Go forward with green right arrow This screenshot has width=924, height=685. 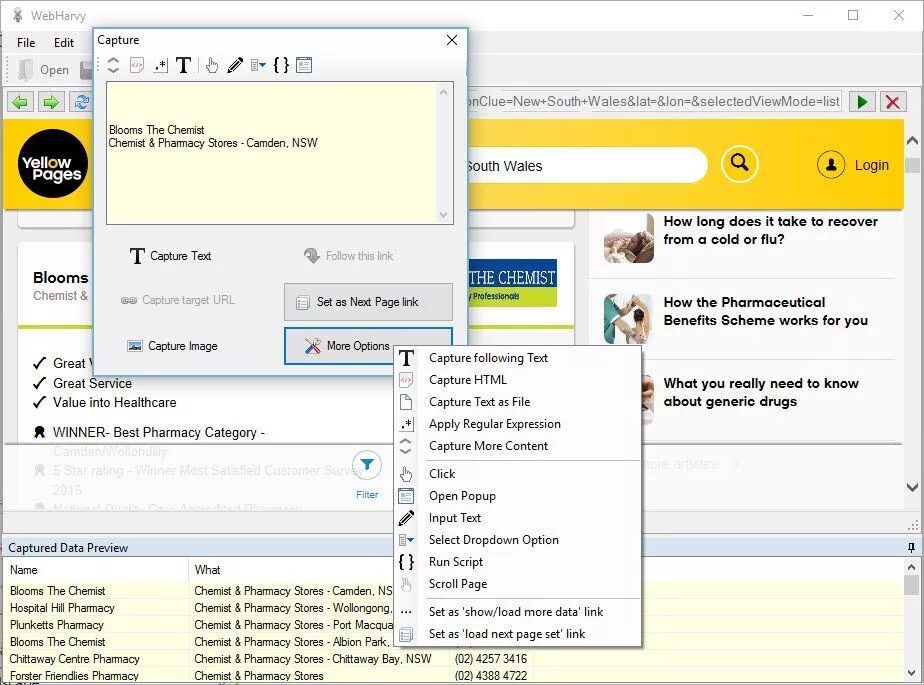click(x=51, y=102)
